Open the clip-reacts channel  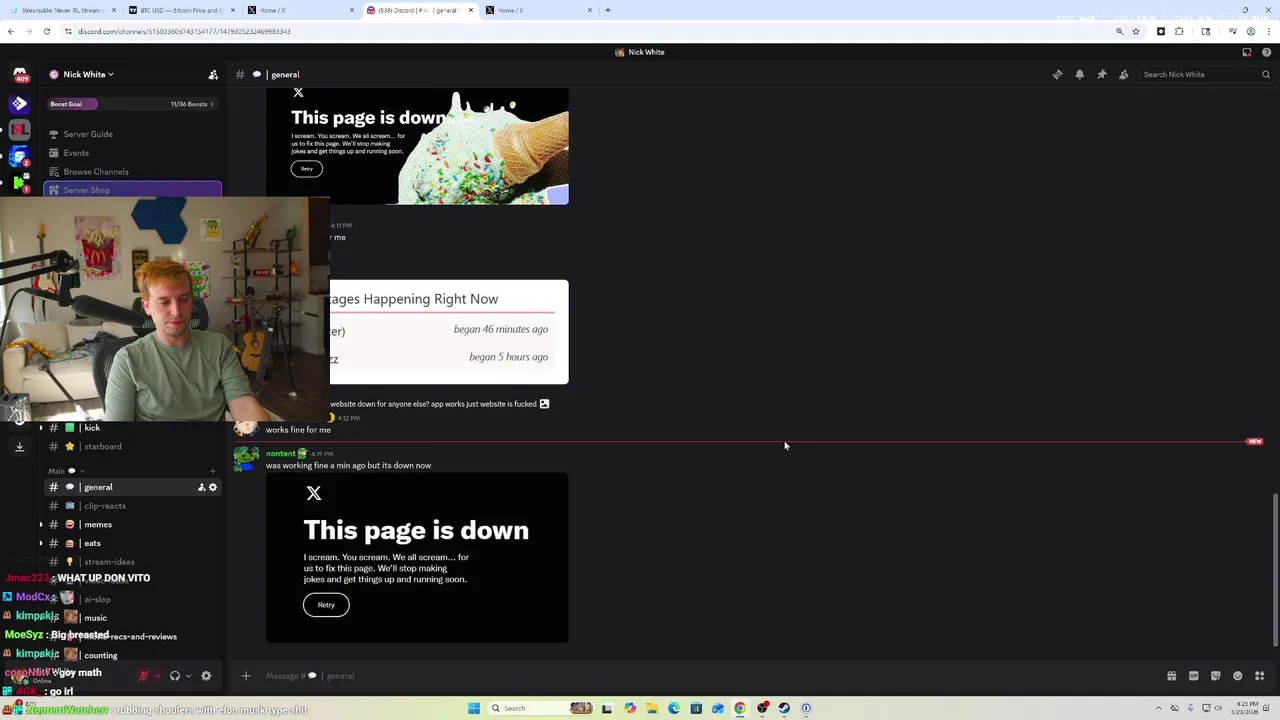[105, 506]
